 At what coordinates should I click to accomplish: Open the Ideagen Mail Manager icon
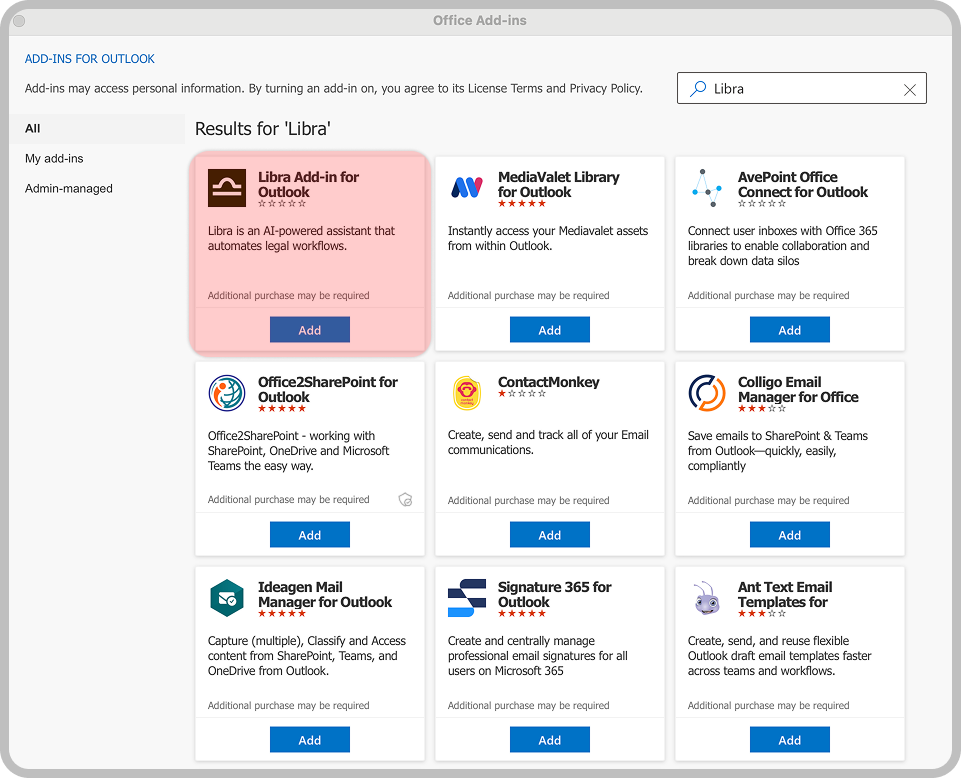click(x=226, y=597)
